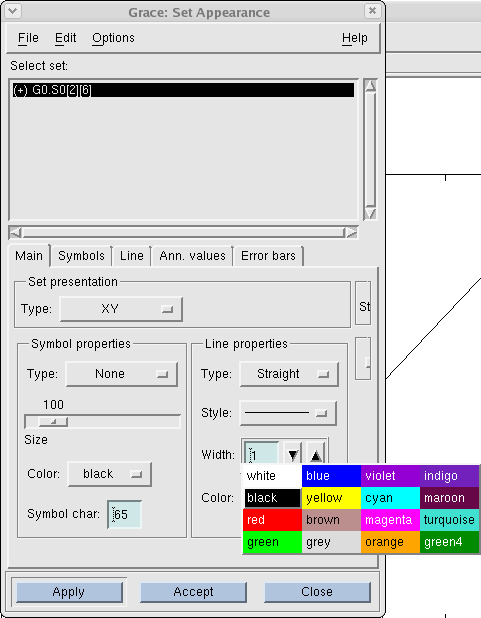481x618 pixels.
Task: Pick the turquoise color swatch
Action: pos(449,520)
